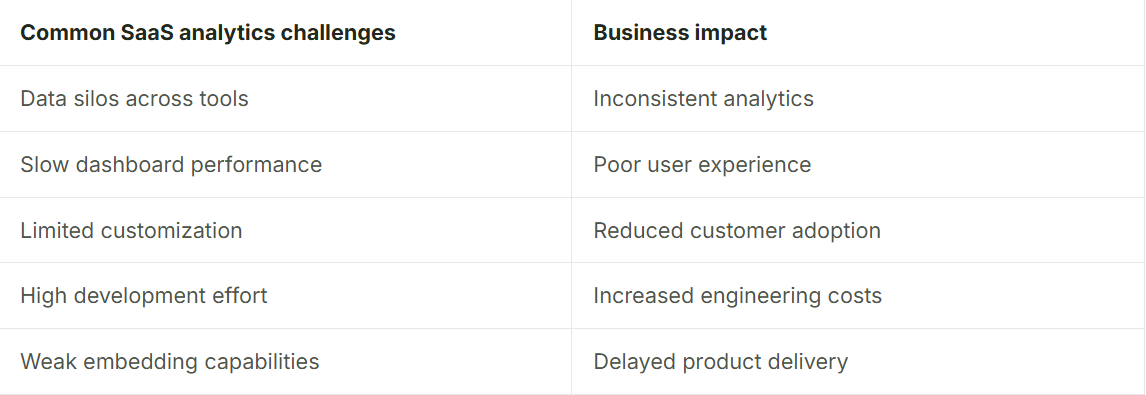
Task: Select the 'Inconsistent analytics' cell
Action: [x=858, y=99]
